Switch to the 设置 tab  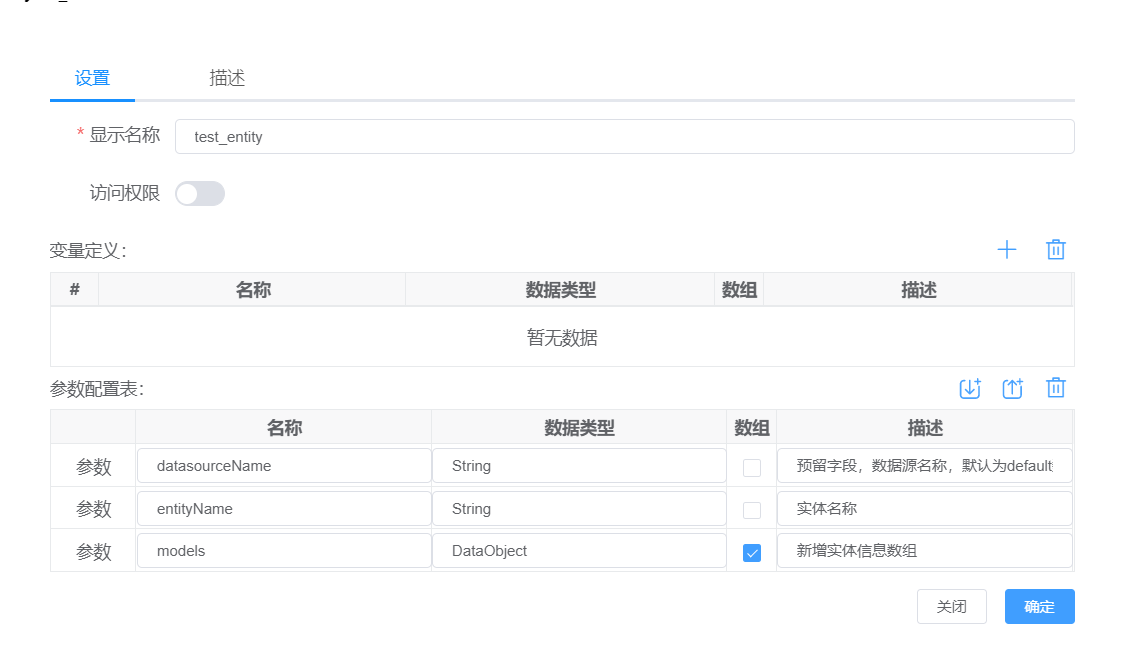click(92, 78)
